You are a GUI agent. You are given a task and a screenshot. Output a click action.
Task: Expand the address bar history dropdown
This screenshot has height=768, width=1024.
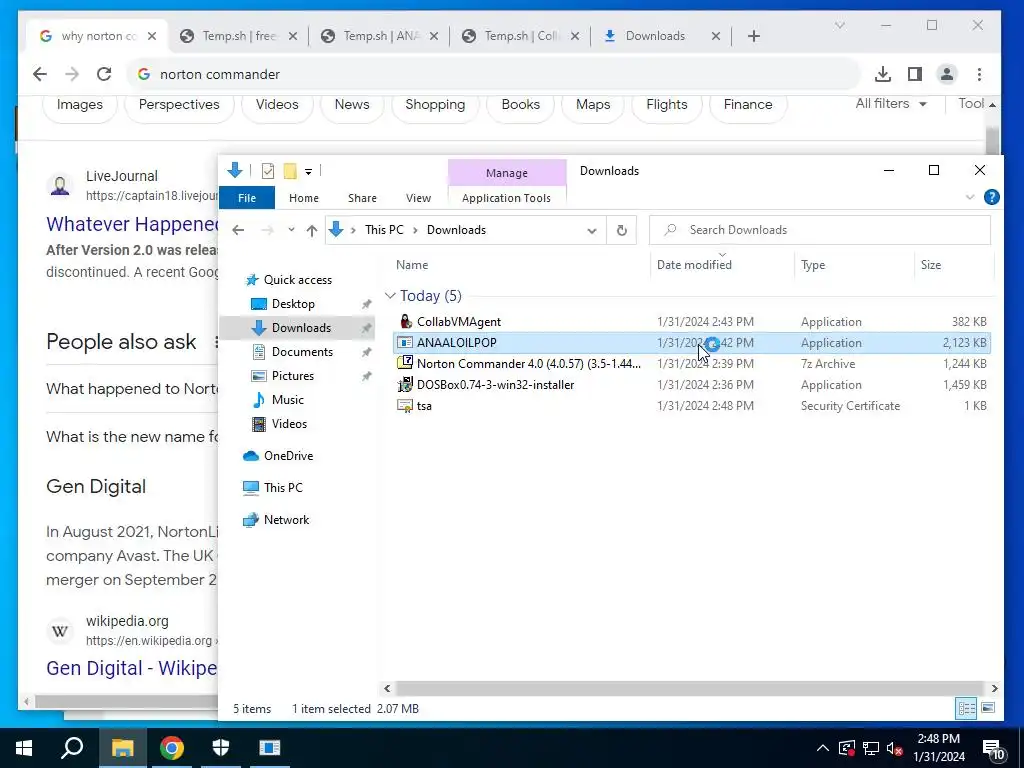click(592, 231)
